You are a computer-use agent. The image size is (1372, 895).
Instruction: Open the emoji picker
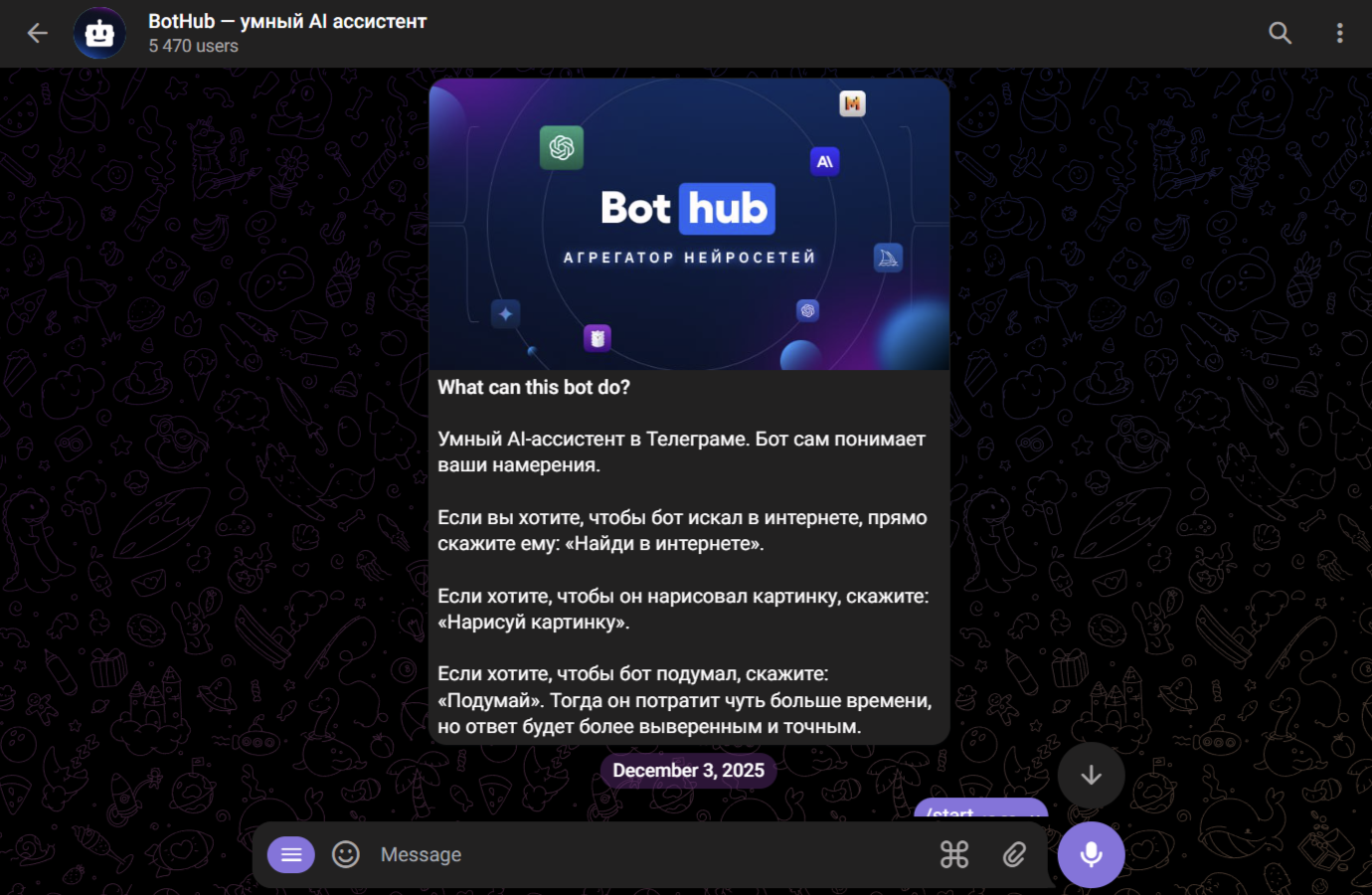coord(345,853)
